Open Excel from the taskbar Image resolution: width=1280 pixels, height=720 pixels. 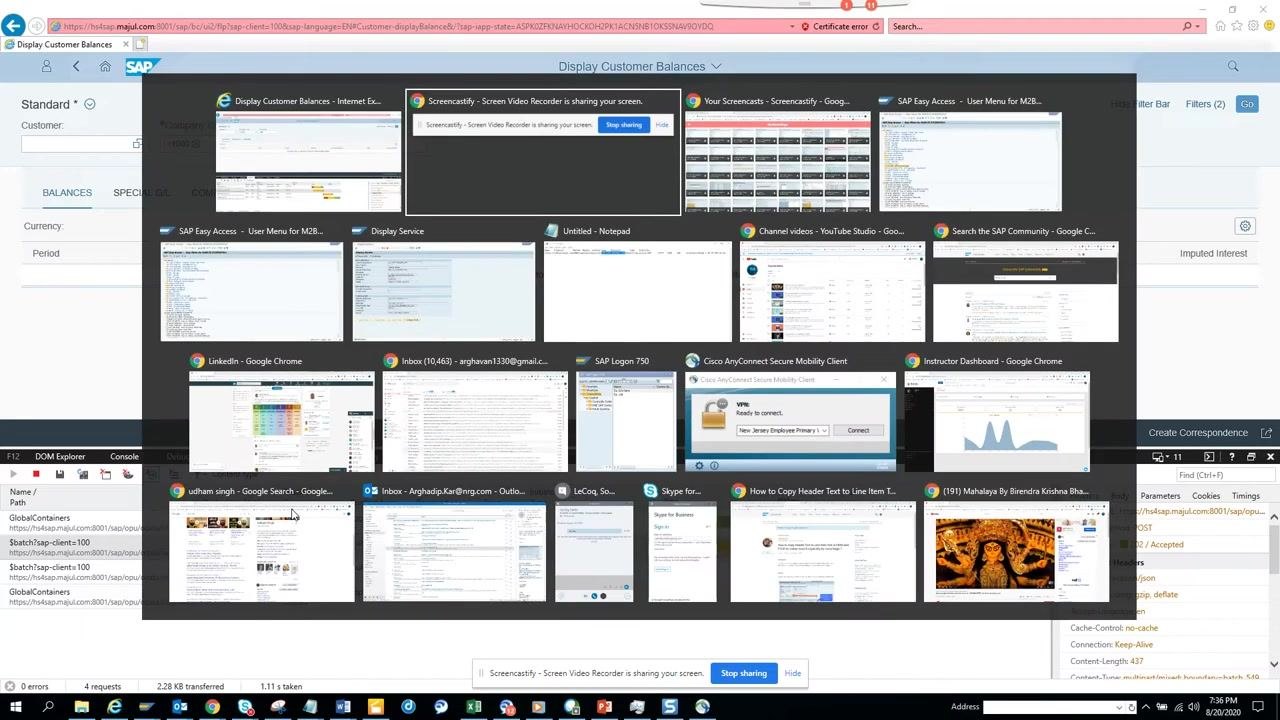coord(474,707)
